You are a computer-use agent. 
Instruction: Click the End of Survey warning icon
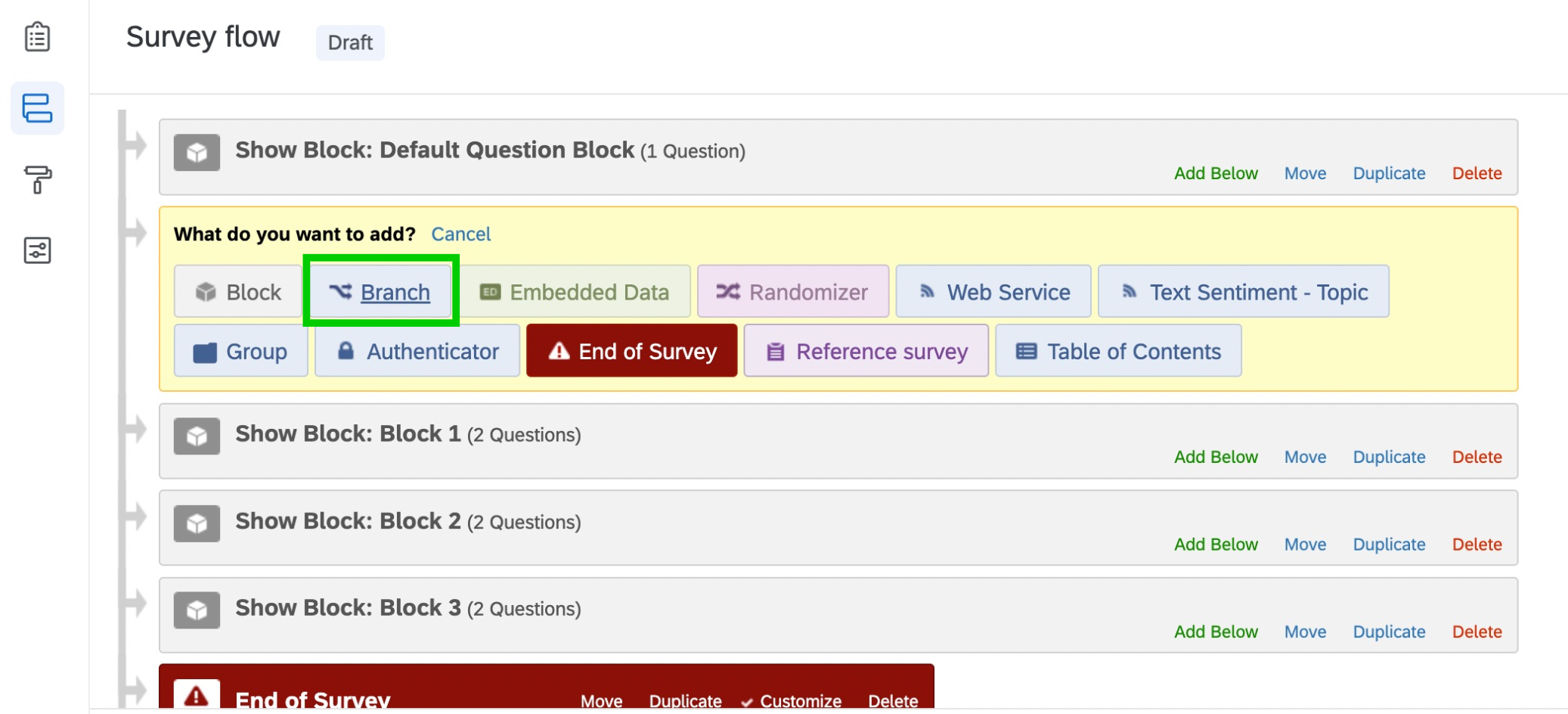[197, 696]
